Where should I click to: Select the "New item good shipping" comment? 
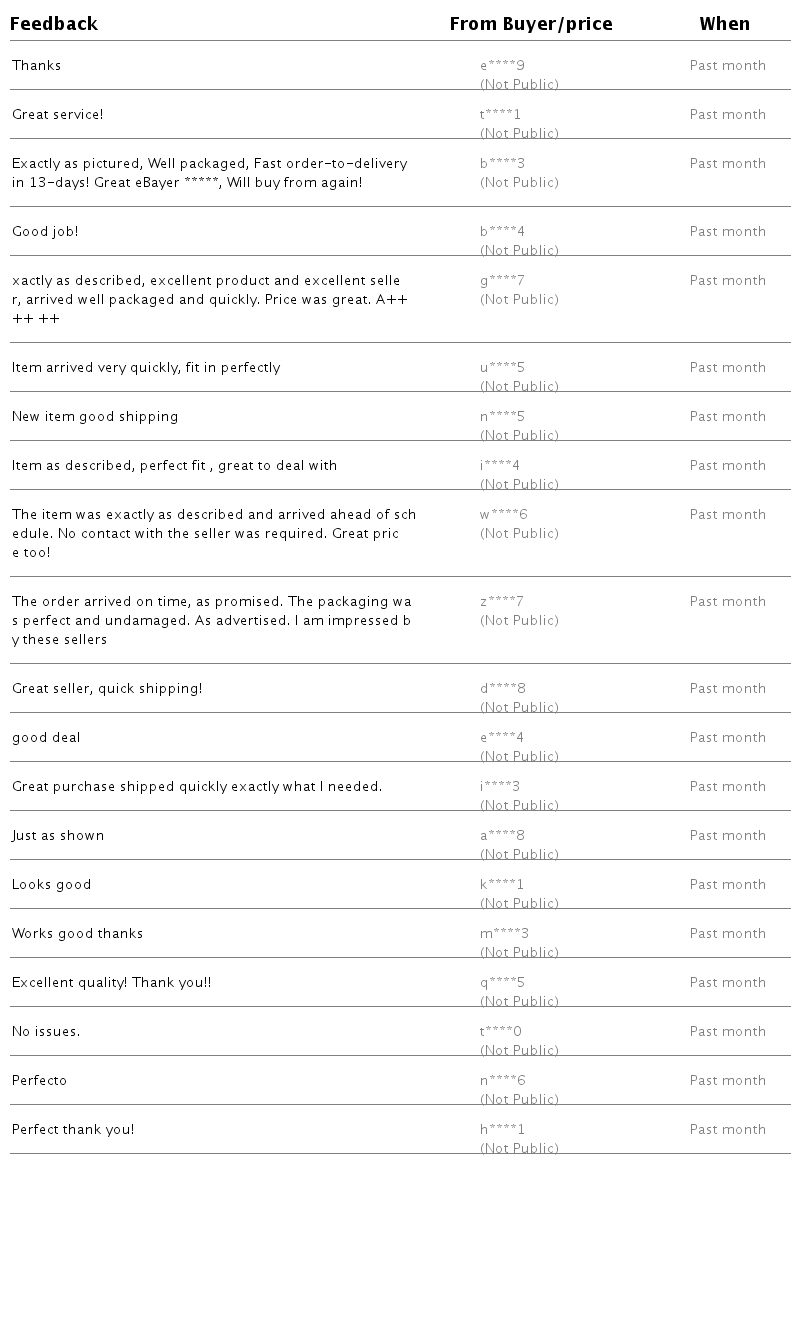pos(95,417)
